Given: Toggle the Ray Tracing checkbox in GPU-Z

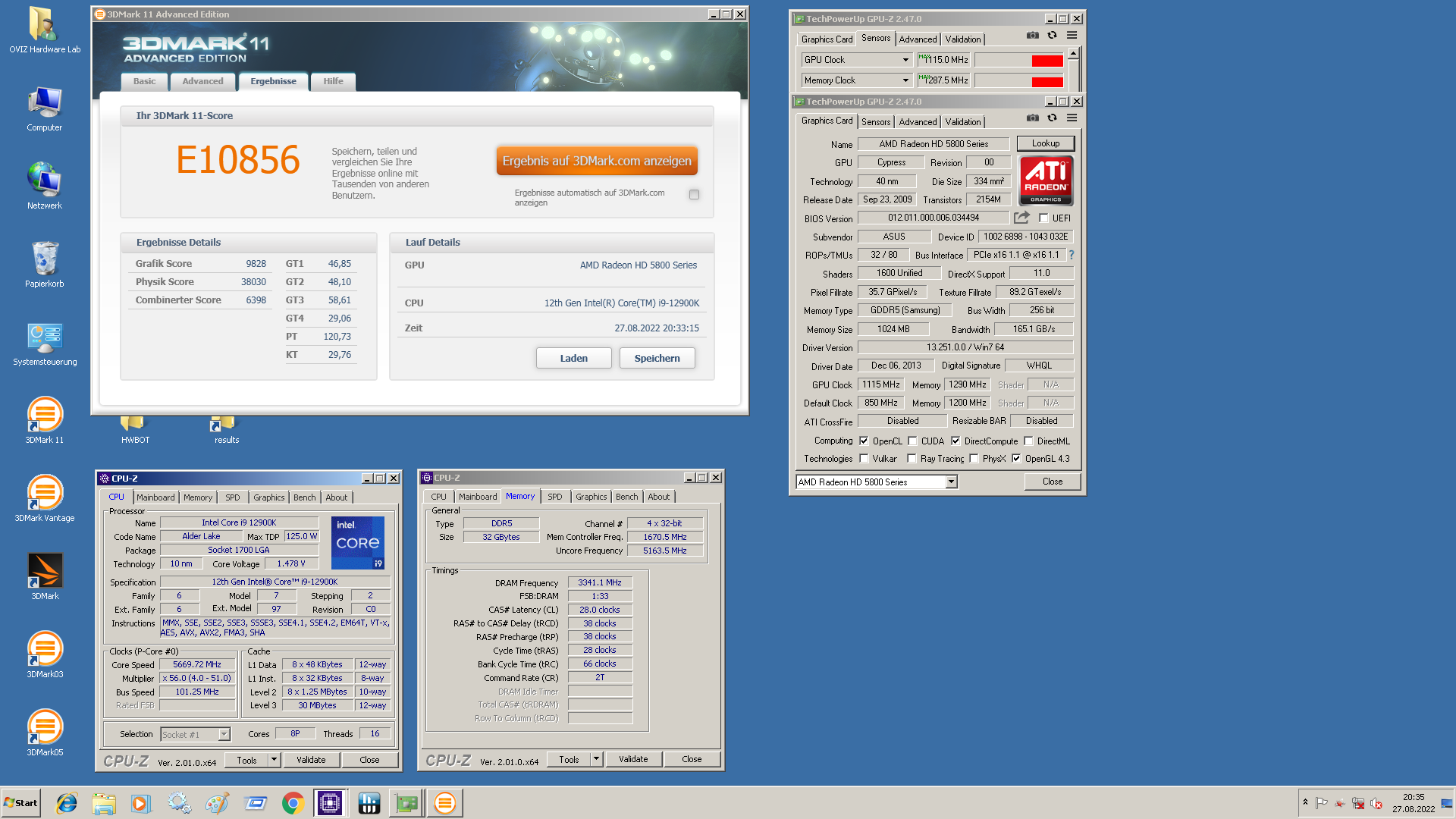Looking at the screenshot, I should [912, 459].
